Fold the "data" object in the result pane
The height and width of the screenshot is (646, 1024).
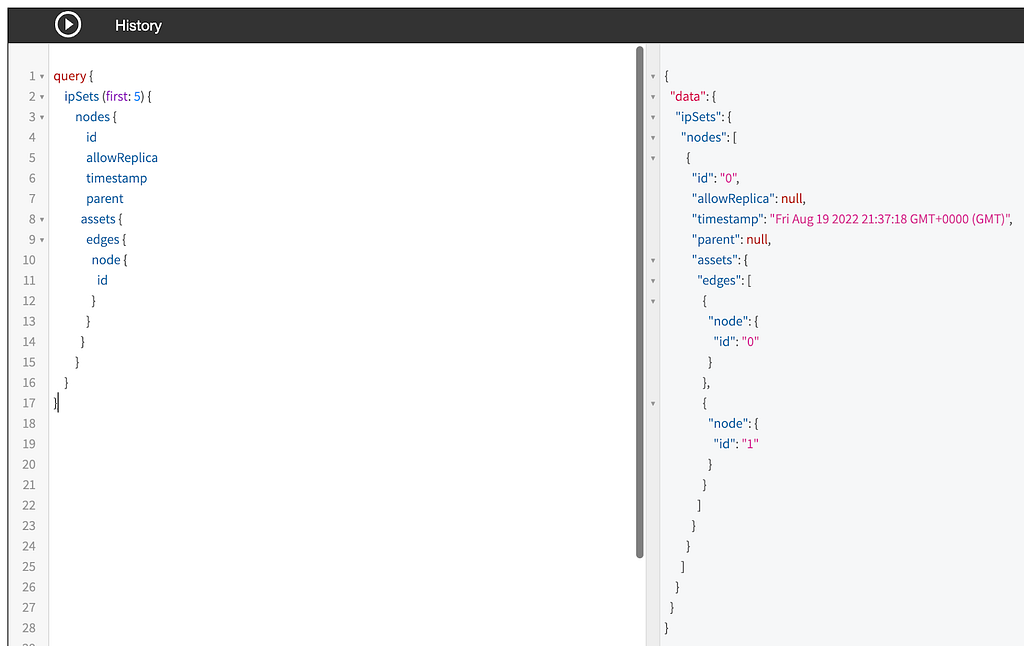click(x=653, y=97)
